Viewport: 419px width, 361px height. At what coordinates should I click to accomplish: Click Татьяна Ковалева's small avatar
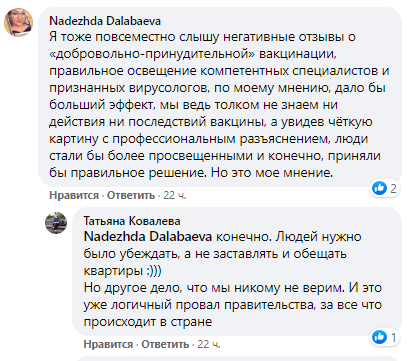56,223
